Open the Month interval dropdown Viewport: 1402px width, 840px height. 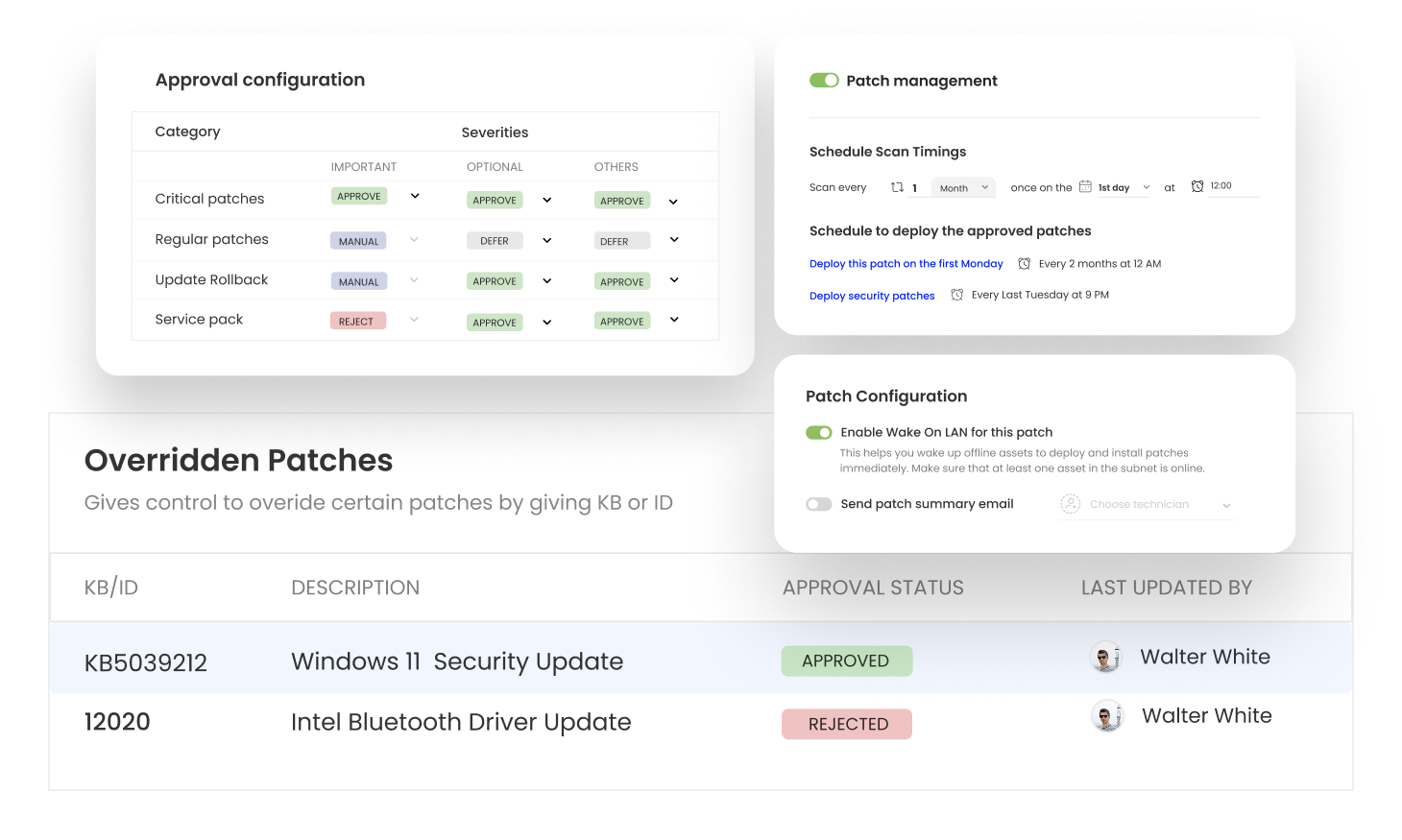coord(963,188)
